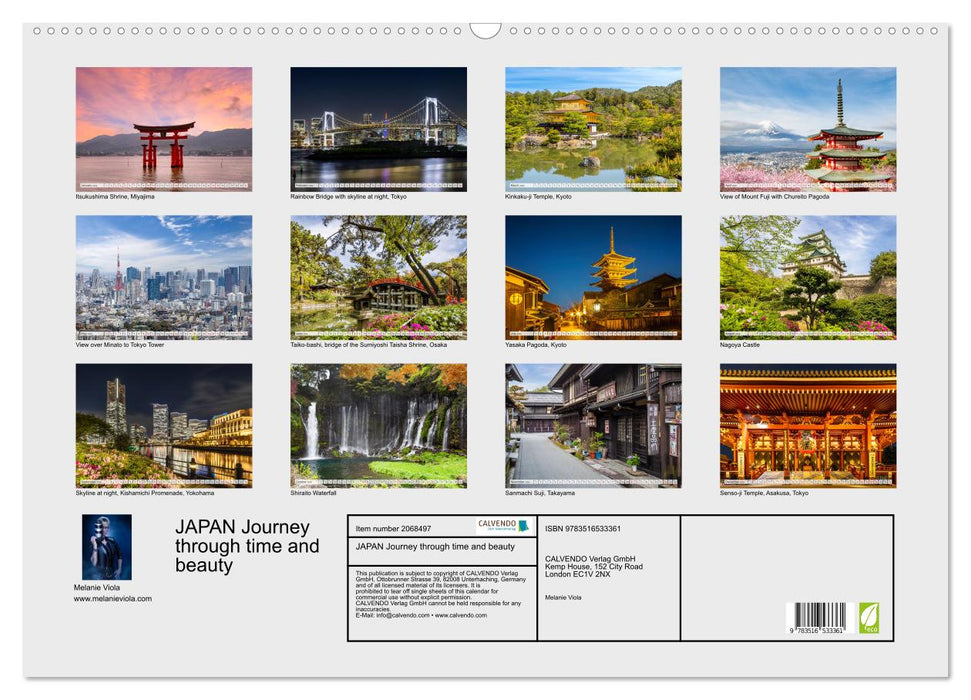This screenshot has width=971, height=700.
Task: Select the Sanmachi Suji, Takayama image
Action: [595, 428]
